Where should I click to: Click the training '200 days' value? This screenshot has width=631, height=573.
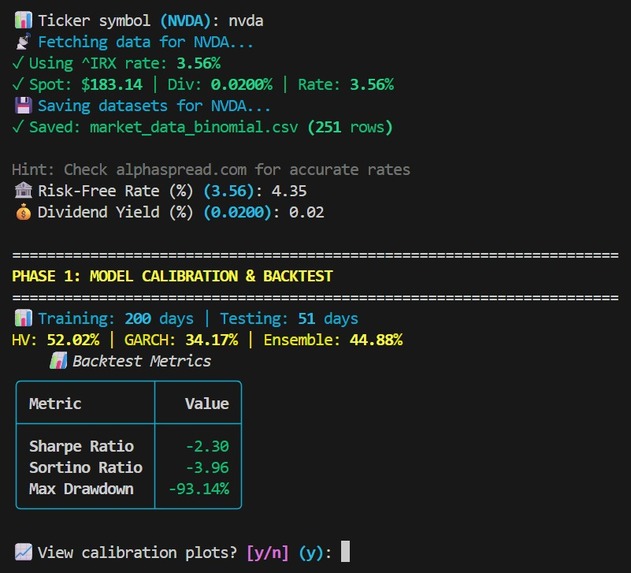pos(159,319)
